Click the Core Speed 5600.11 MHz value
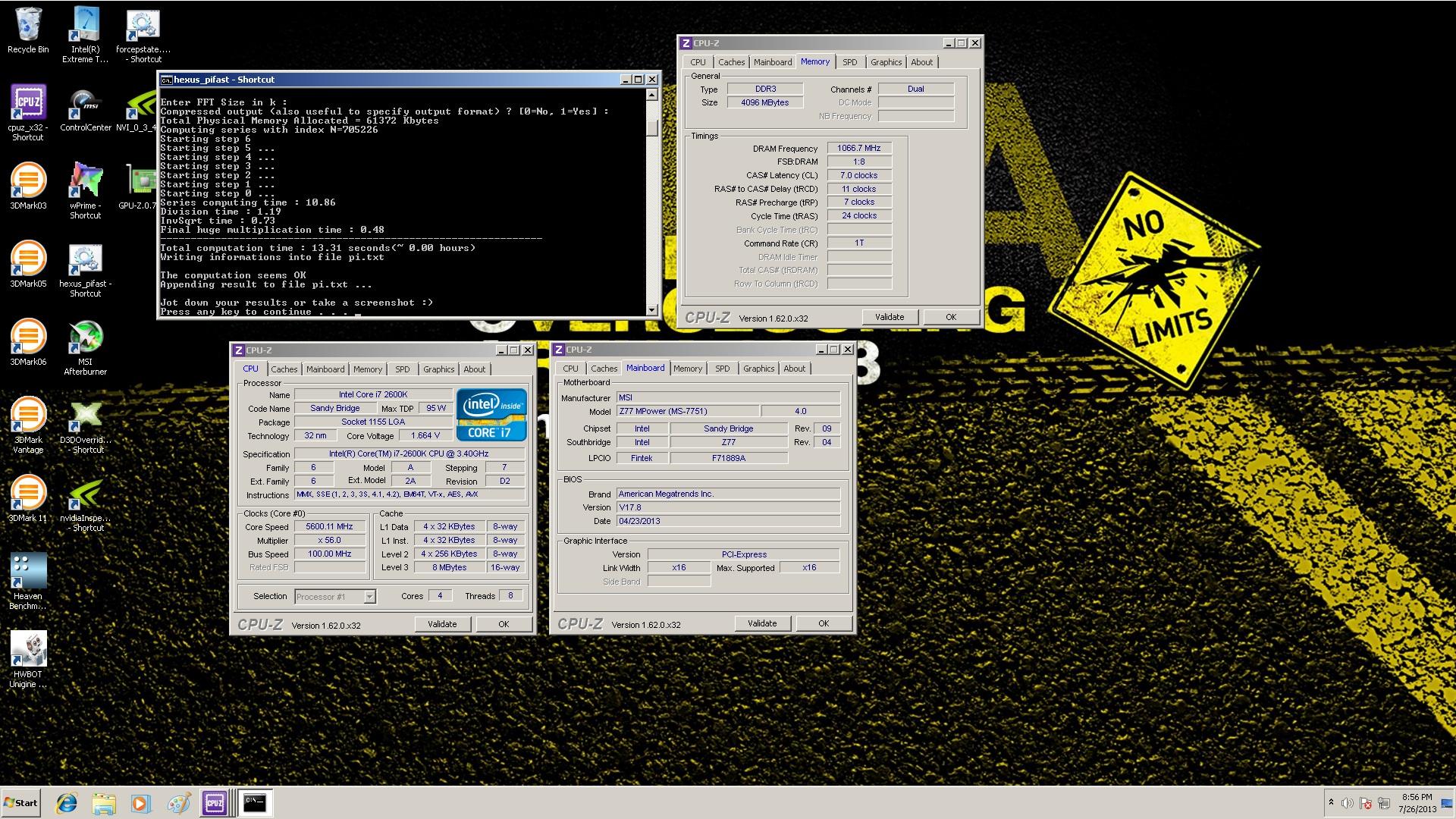Image resolution: width=1456 pixels, height=819 pixels. pyautogui.click(x=329, y=527)
